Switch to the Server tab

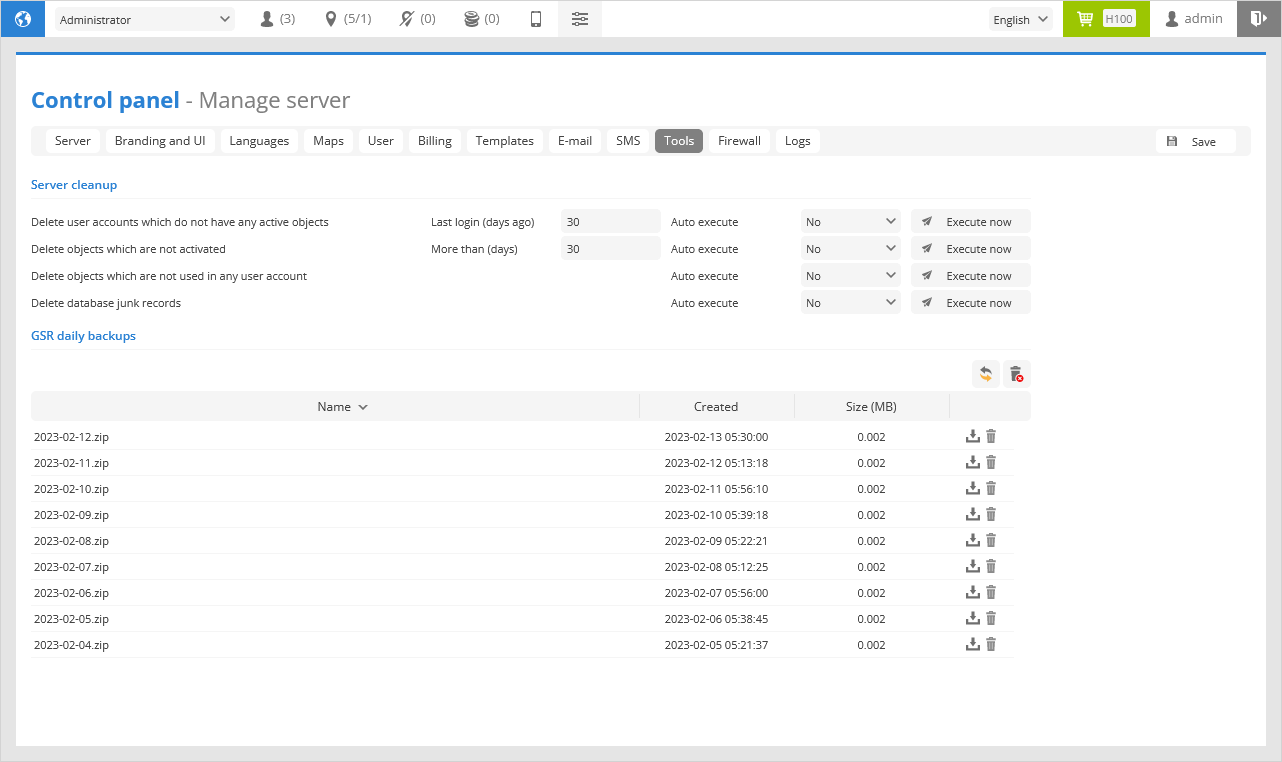click(x=73, y=141)
